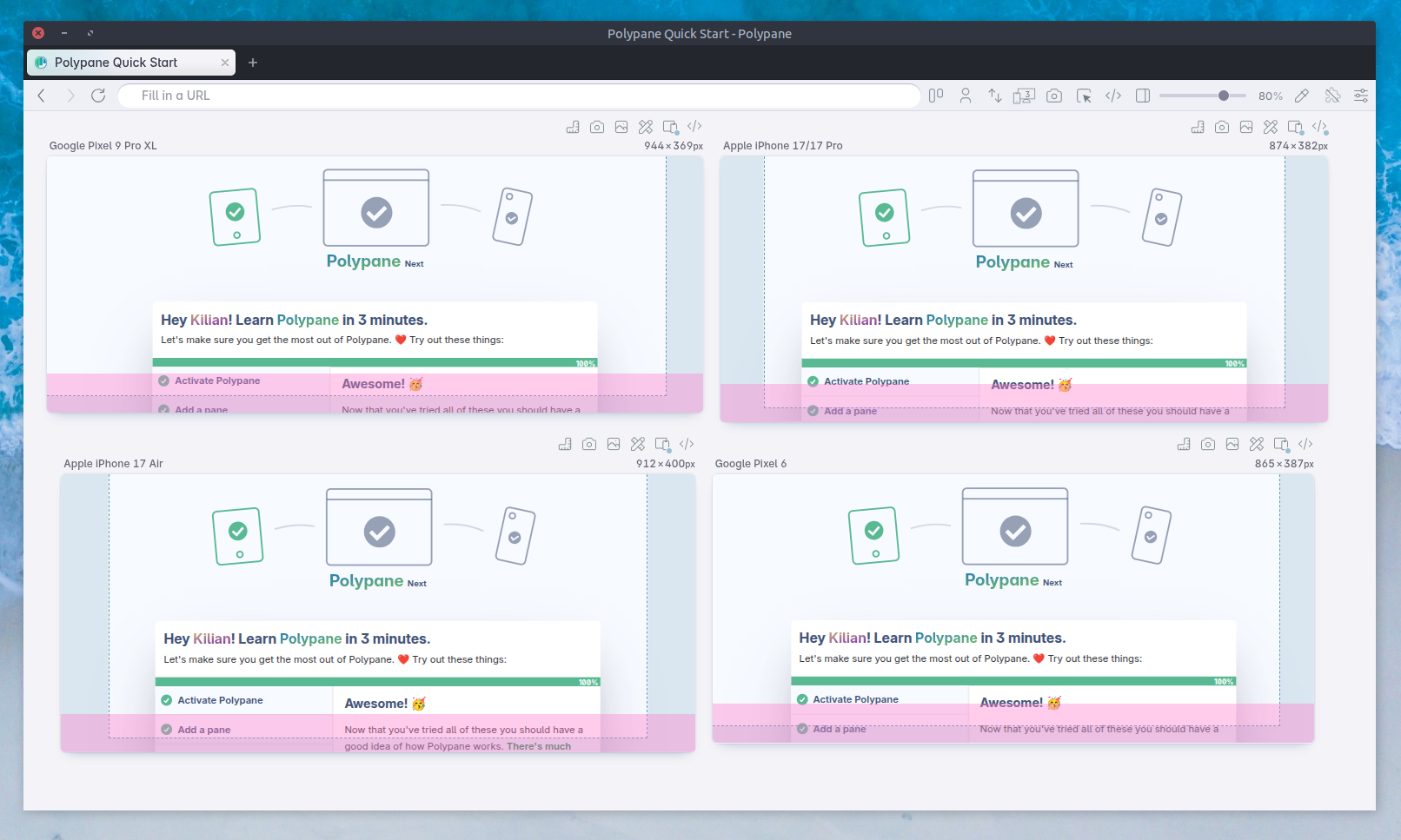1401x840 pixels.
Task: Click the 100% progress bar in iPhone 17 Air pane
Action: 378,682
